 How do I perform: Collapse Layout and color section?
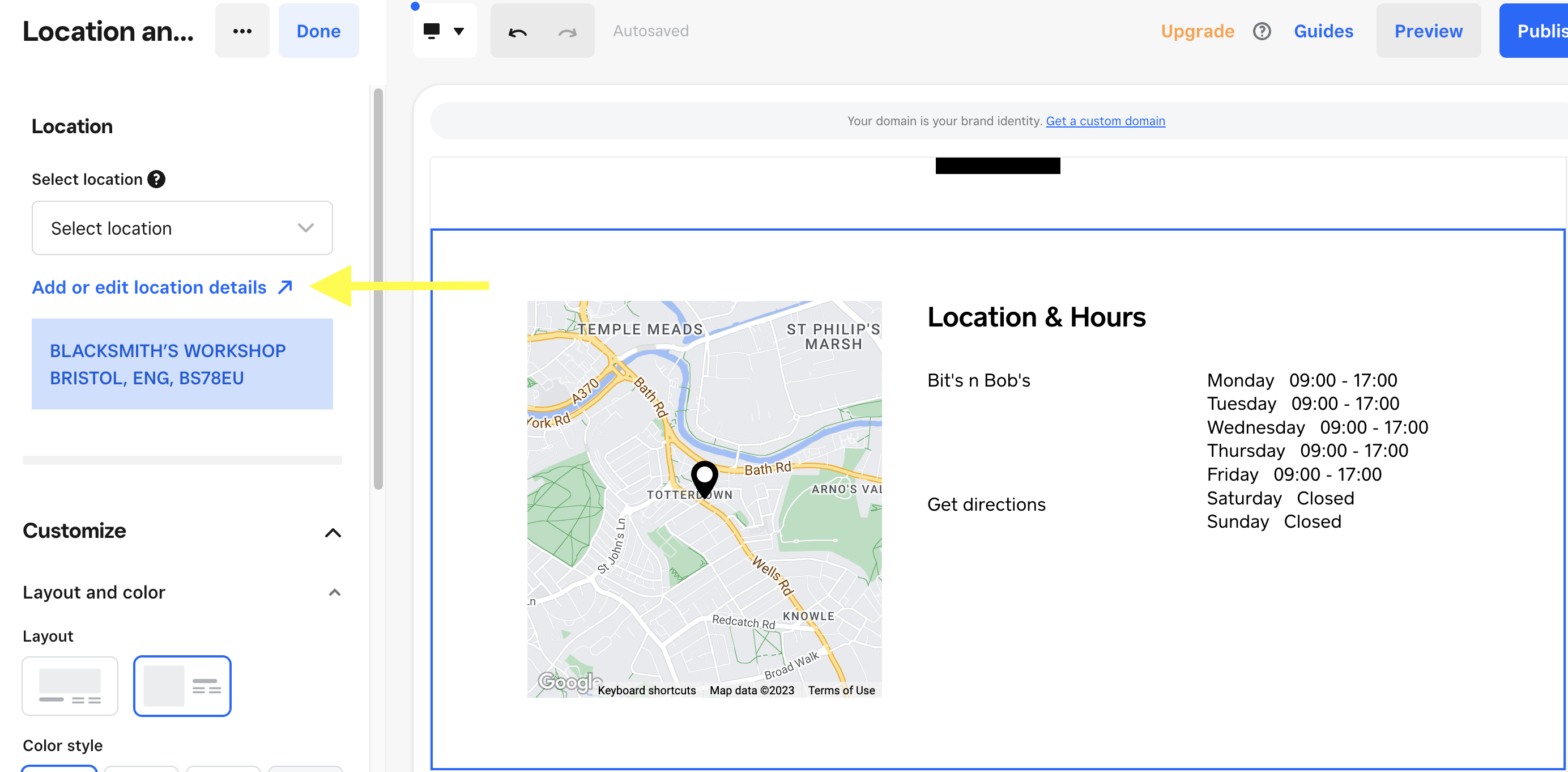click(x=334, y=592)
